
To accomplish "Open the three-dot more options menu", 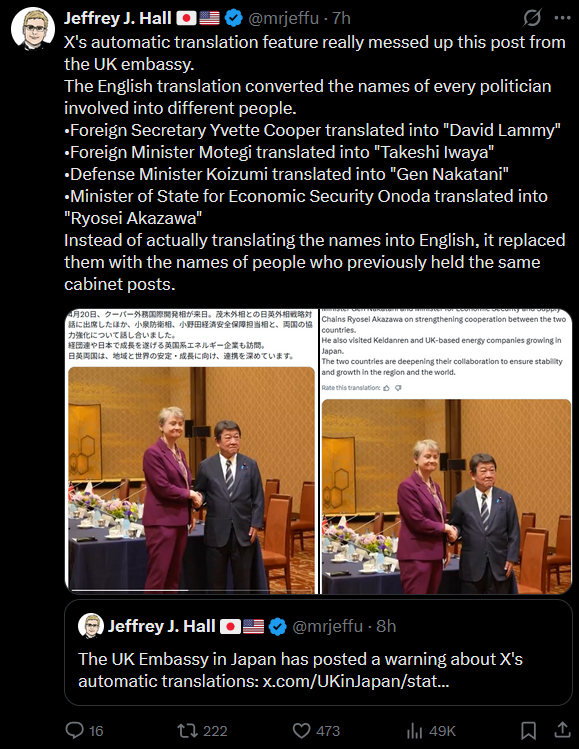I will click(562, 18).
